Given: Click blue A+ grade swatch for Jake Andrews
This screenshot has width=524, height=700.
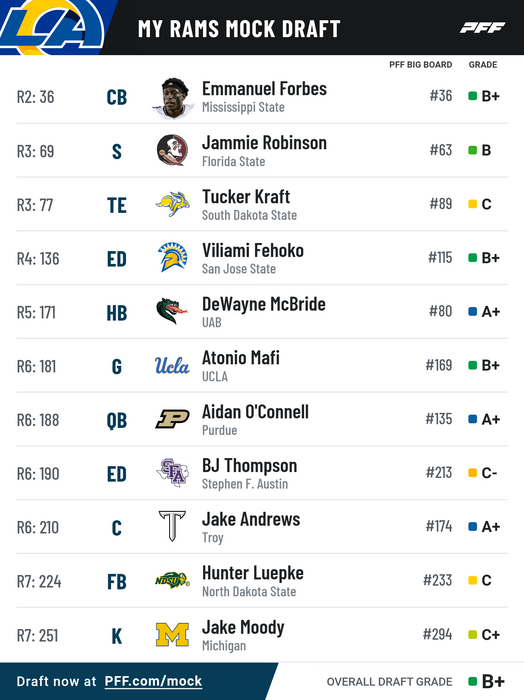Looking at the screenshot, I should (x=473, y=526).
